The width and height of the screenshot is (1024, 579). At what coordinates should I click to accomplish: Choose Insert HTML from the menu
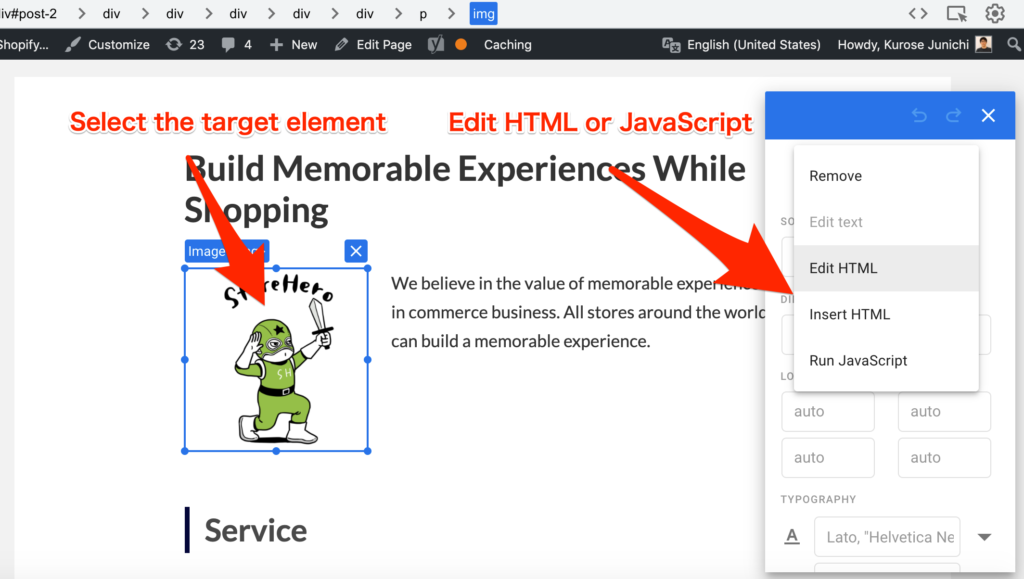pos(886,315)
